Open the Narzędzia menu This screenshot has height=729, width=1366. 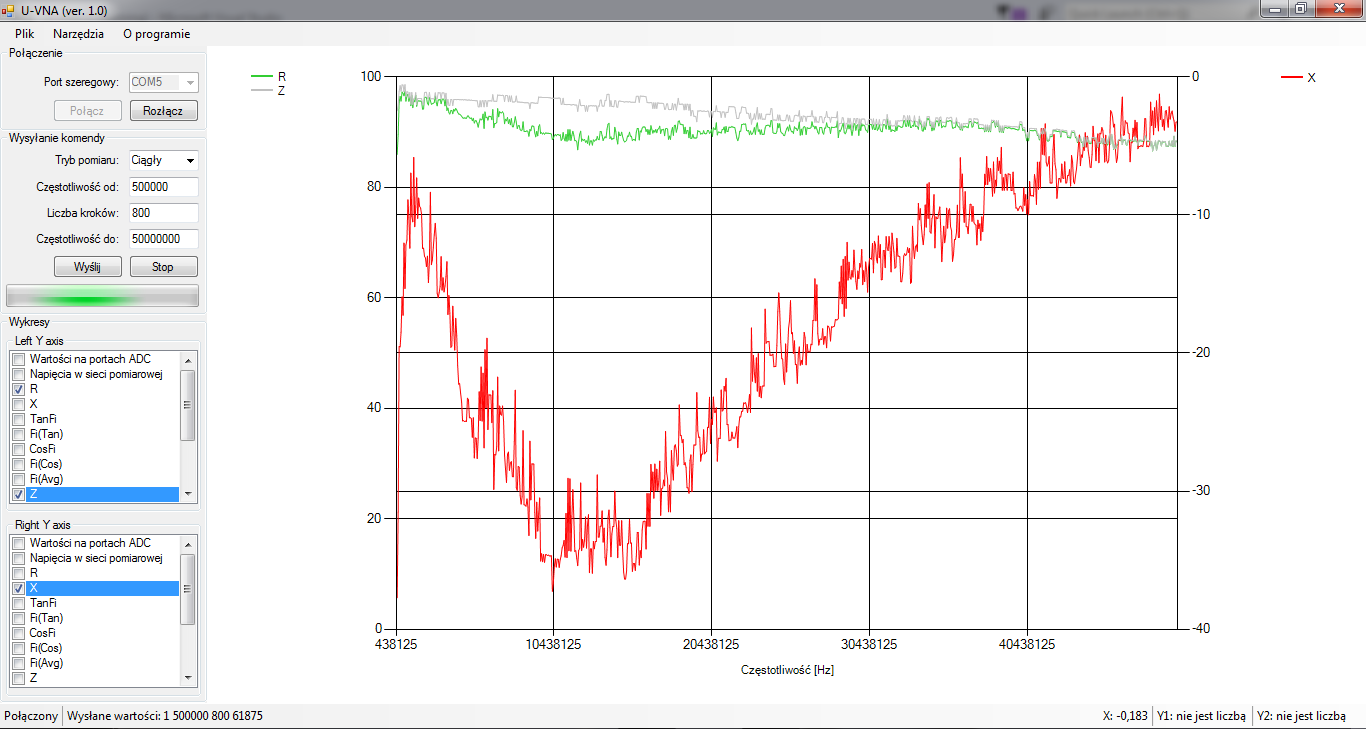click(x=78, y=33)
